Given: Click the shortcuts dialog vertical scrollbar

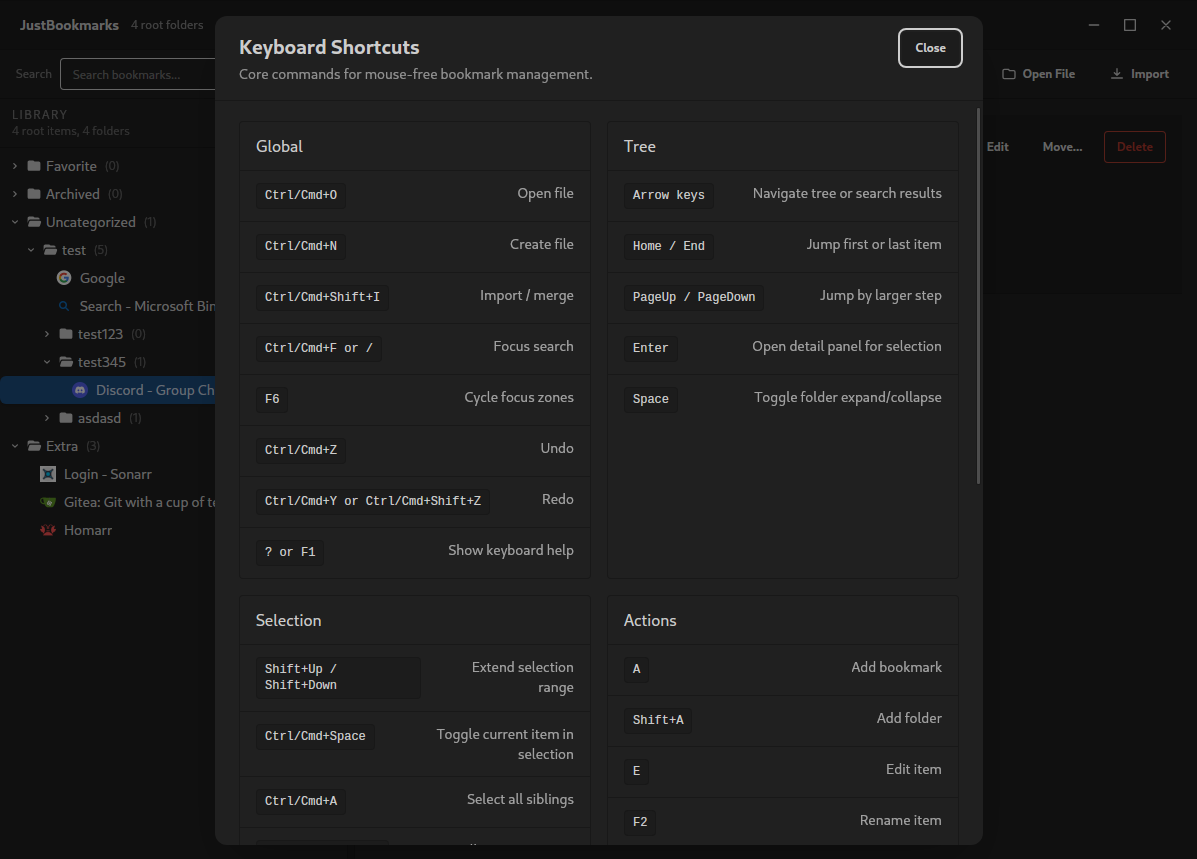Looking at the screenshot, I should point(978,296).
